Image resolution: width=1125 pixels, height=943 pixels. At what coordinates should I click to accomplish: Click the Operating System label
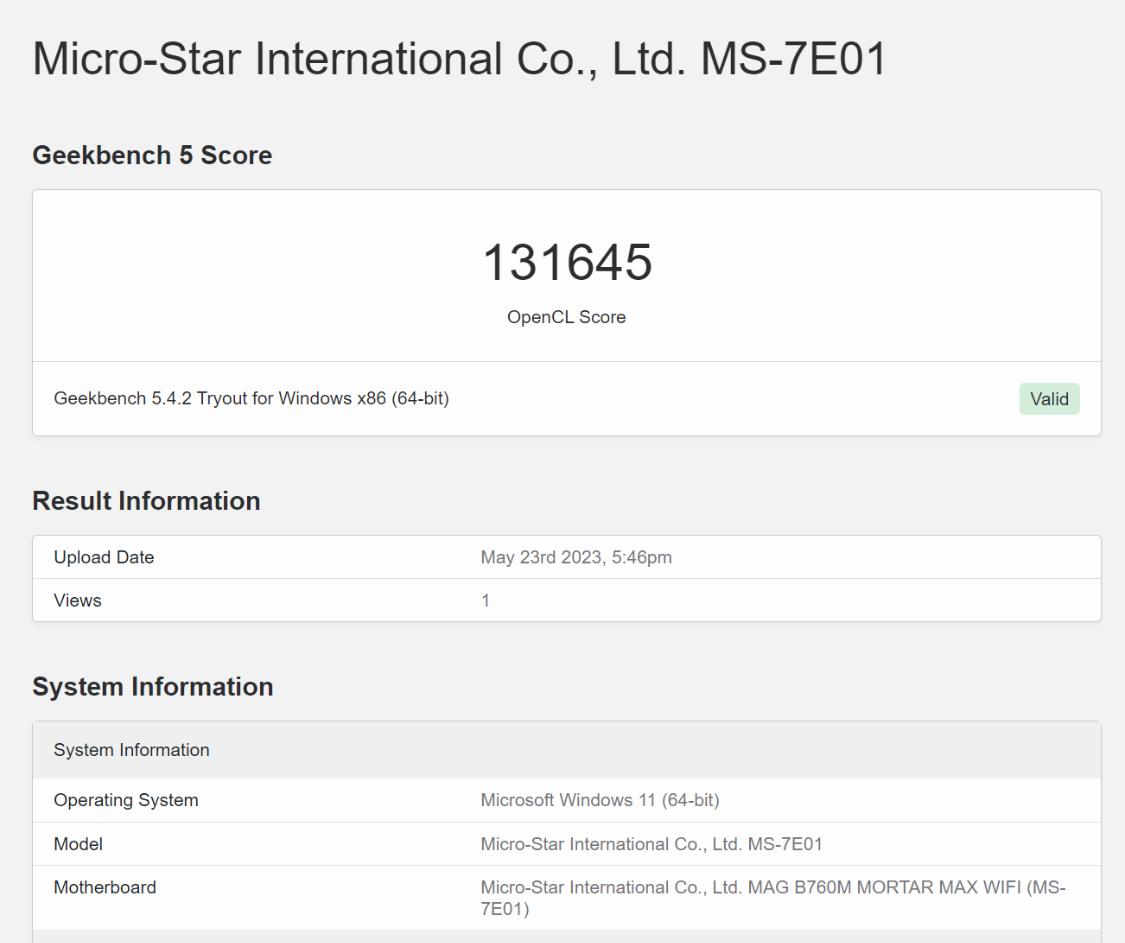[x=125, y=800]
